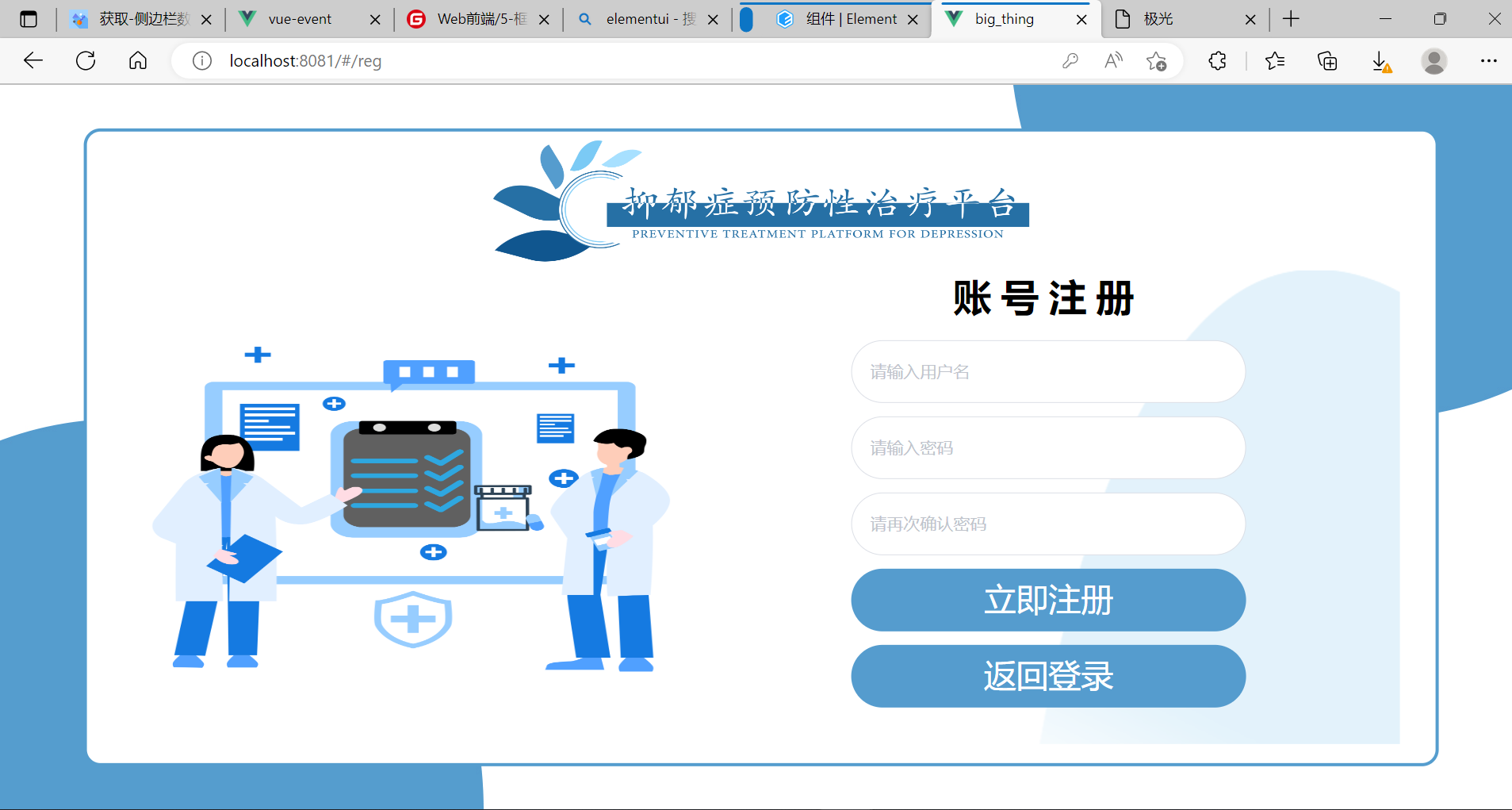Open the browser Collections icon

[1327, 60]
